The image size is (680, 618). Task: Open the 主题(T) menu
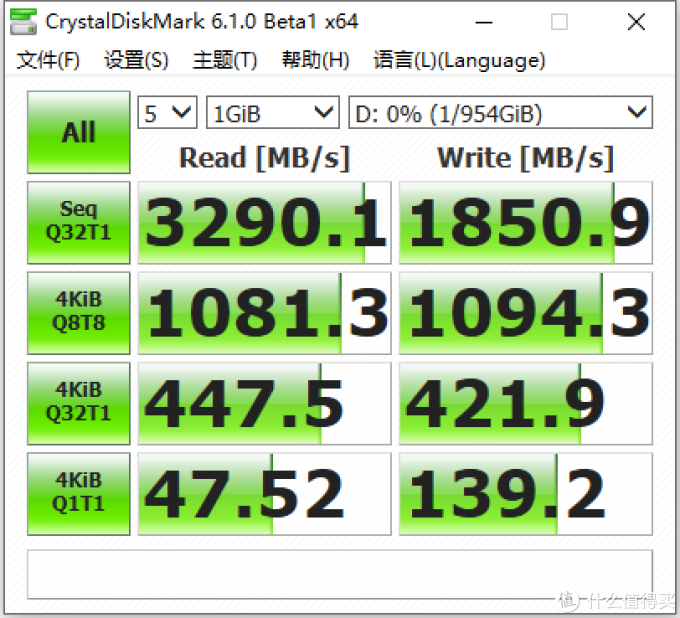(x=225, y=60)
